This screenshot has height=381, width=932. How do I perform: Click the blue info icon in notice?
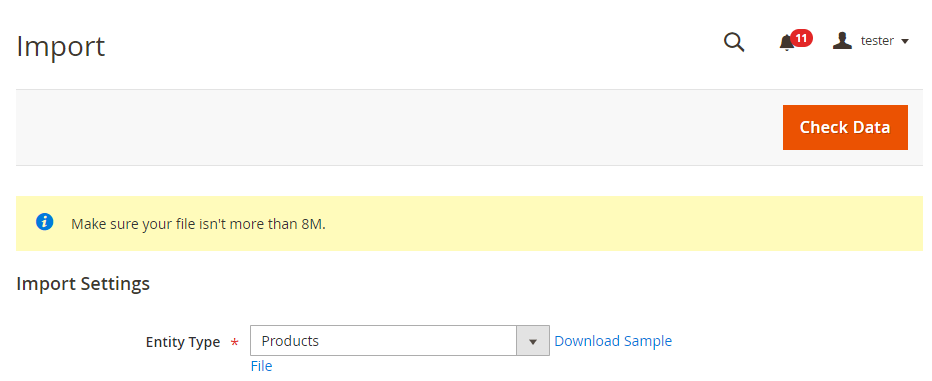click(45, 222)
